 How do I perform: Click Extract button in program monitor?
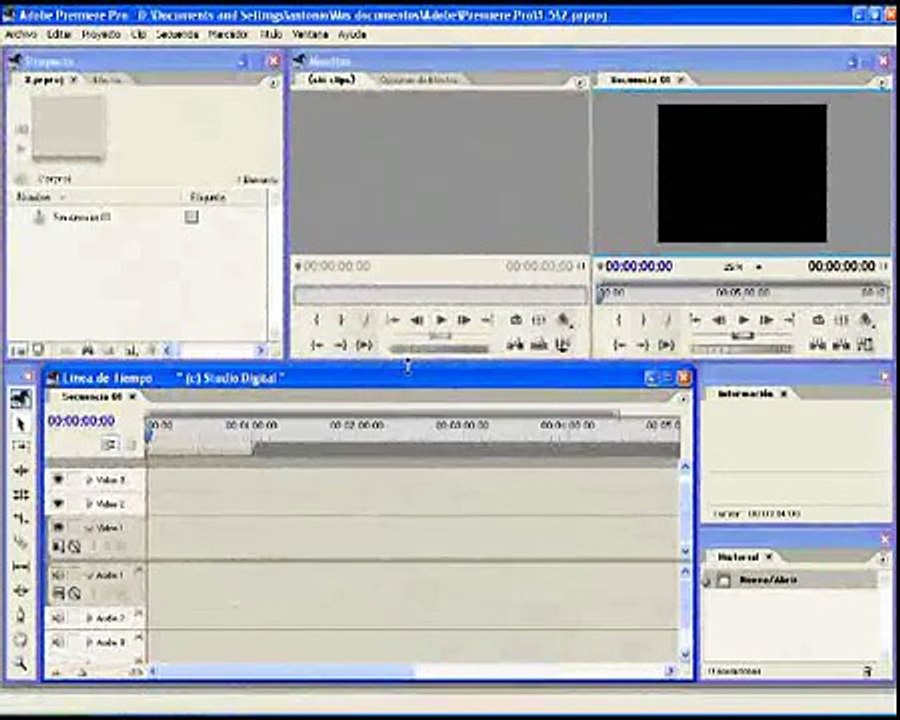tap(841, 344)
